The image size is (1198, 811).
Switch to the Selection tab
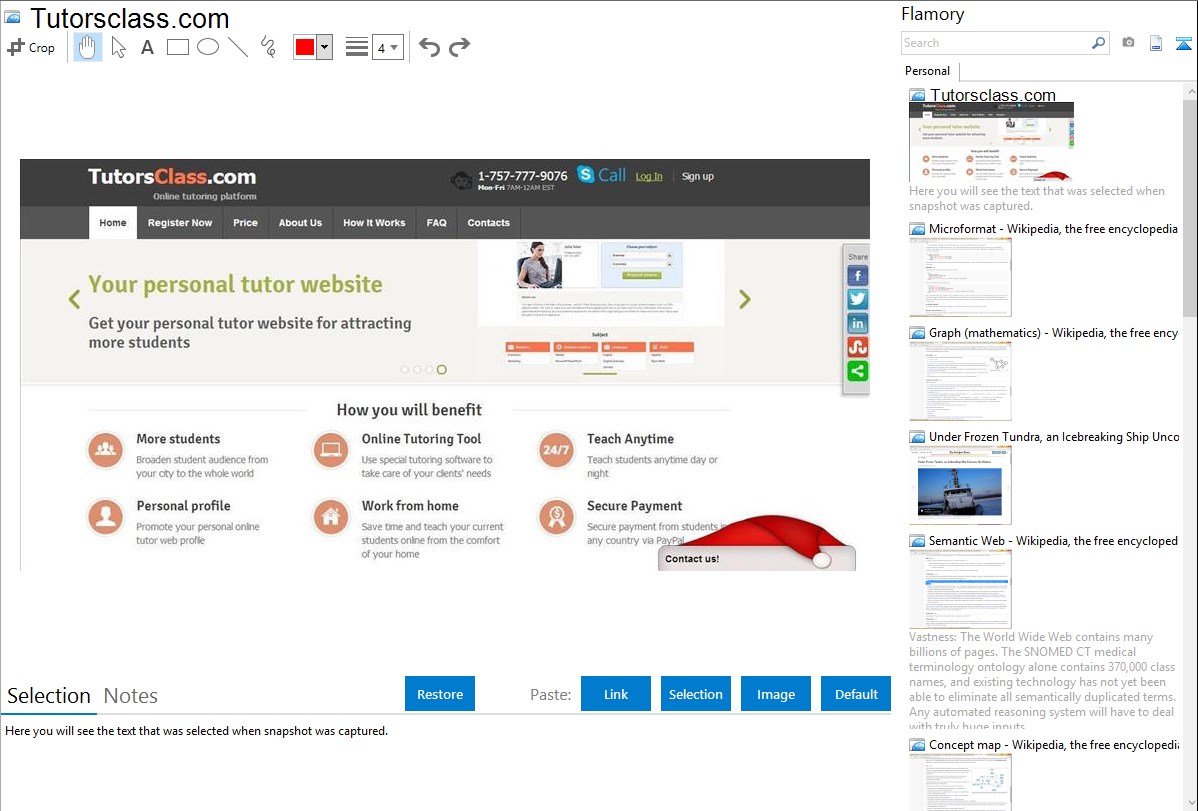(49, 696)
